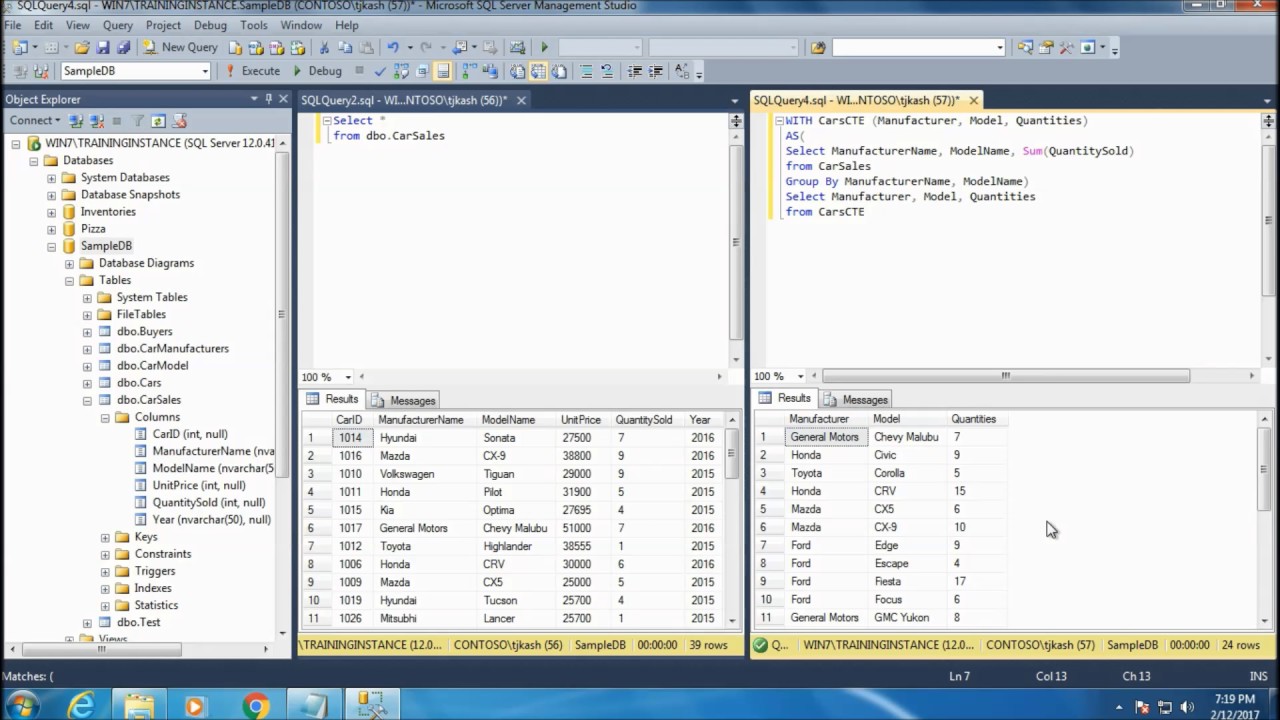Expand the Pizza database node
This screenshot has width=1280, height=720.
click(51, 229)
